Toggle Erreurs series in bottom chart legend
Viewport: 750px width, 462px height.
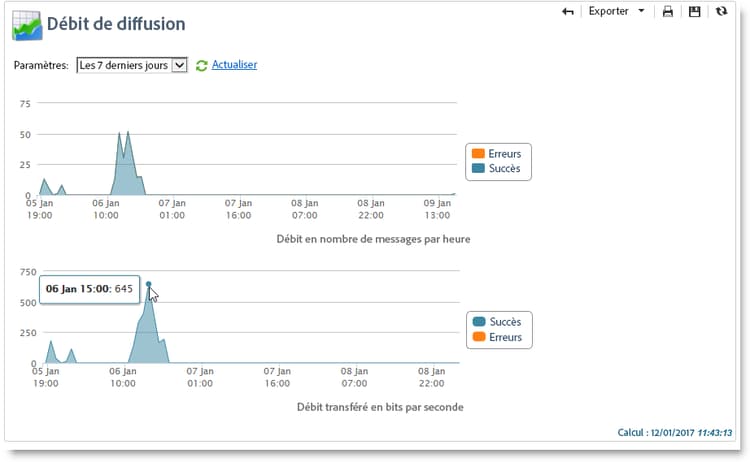pyautogui.click(x=497, y=337)
